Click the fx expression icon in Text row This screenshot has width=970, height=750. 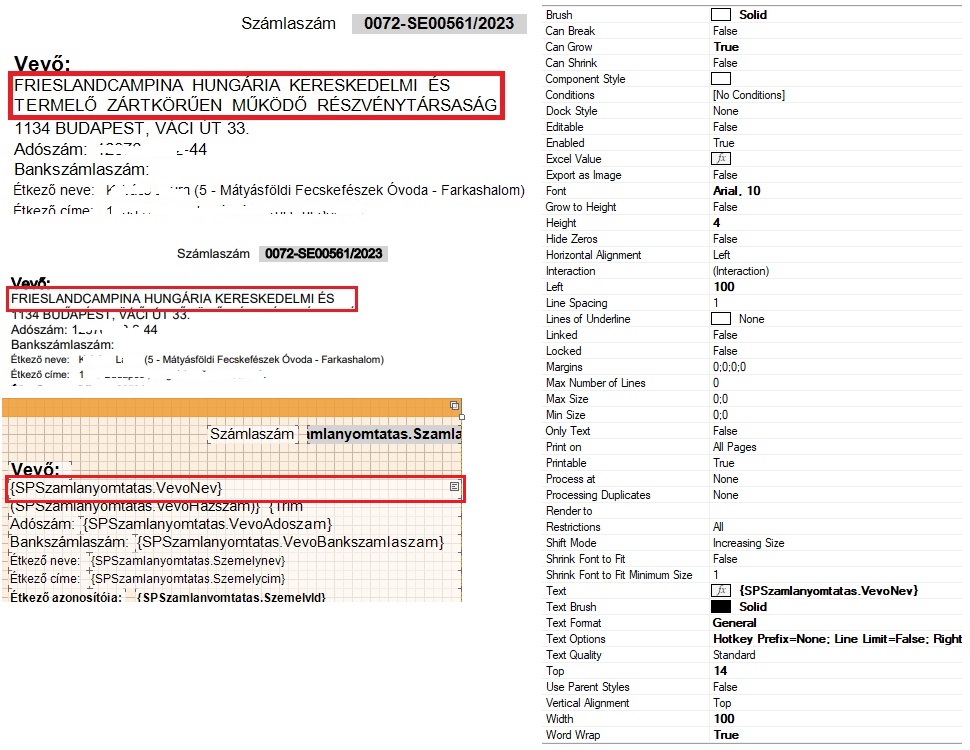(721, 591)
